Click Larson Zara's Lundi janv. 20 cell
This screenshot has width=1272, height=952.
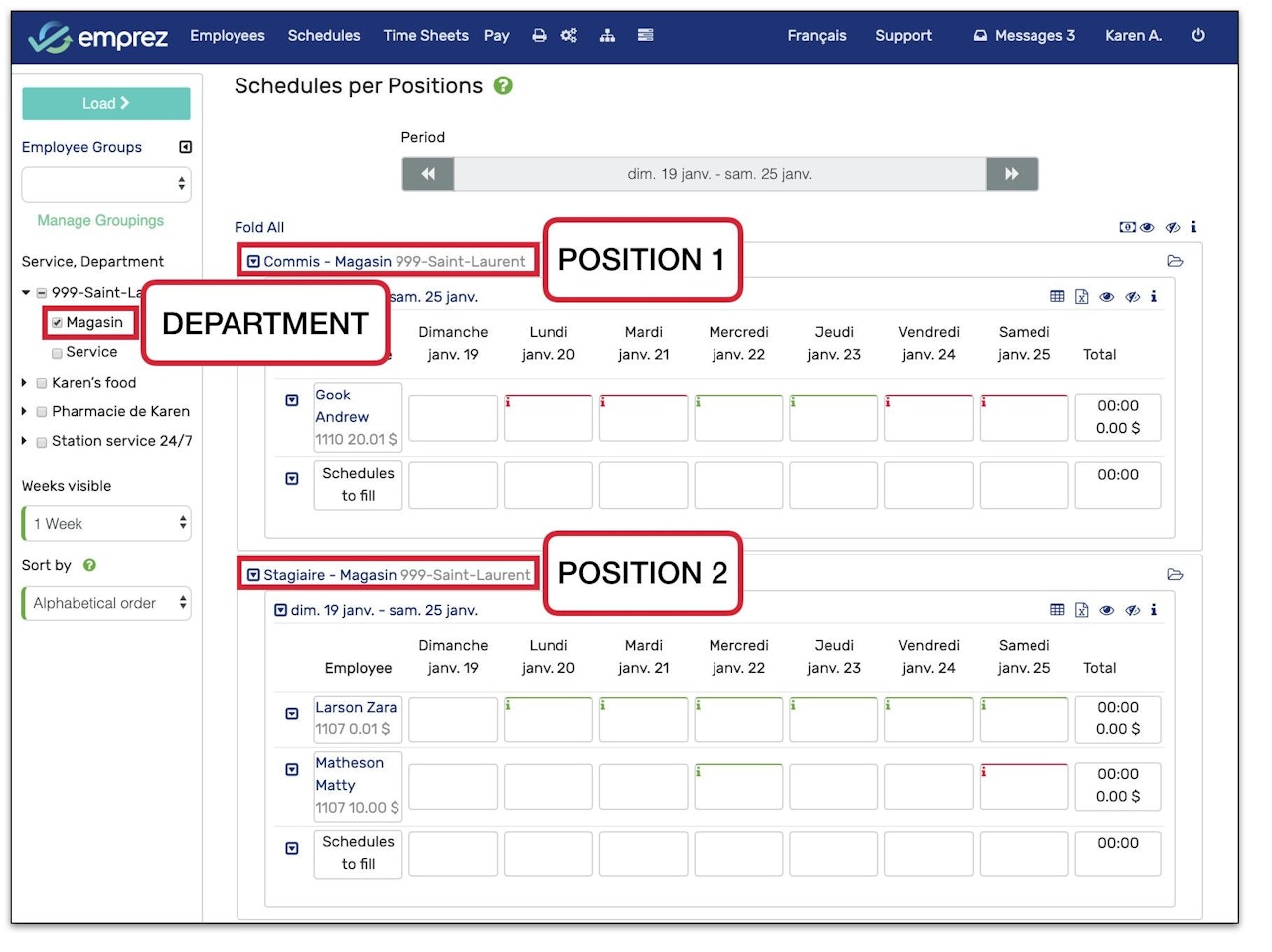click(x=549, y=719)
